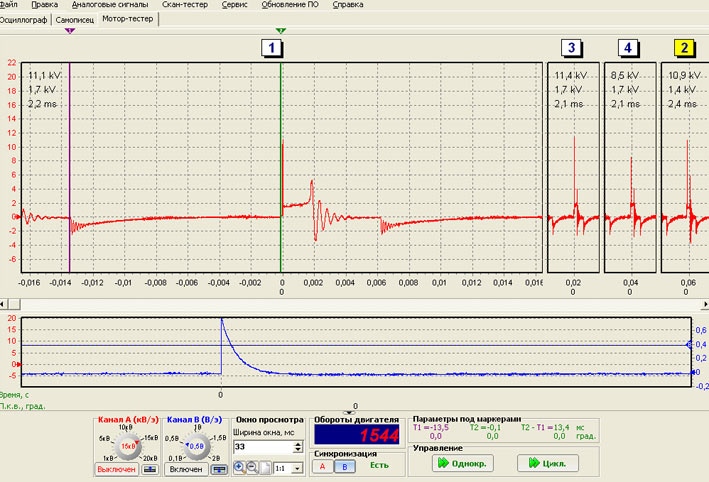The width and height of the screenshot is (709, 482).
Task: Select the cylinder 3 label box
Action: point(572,47)
